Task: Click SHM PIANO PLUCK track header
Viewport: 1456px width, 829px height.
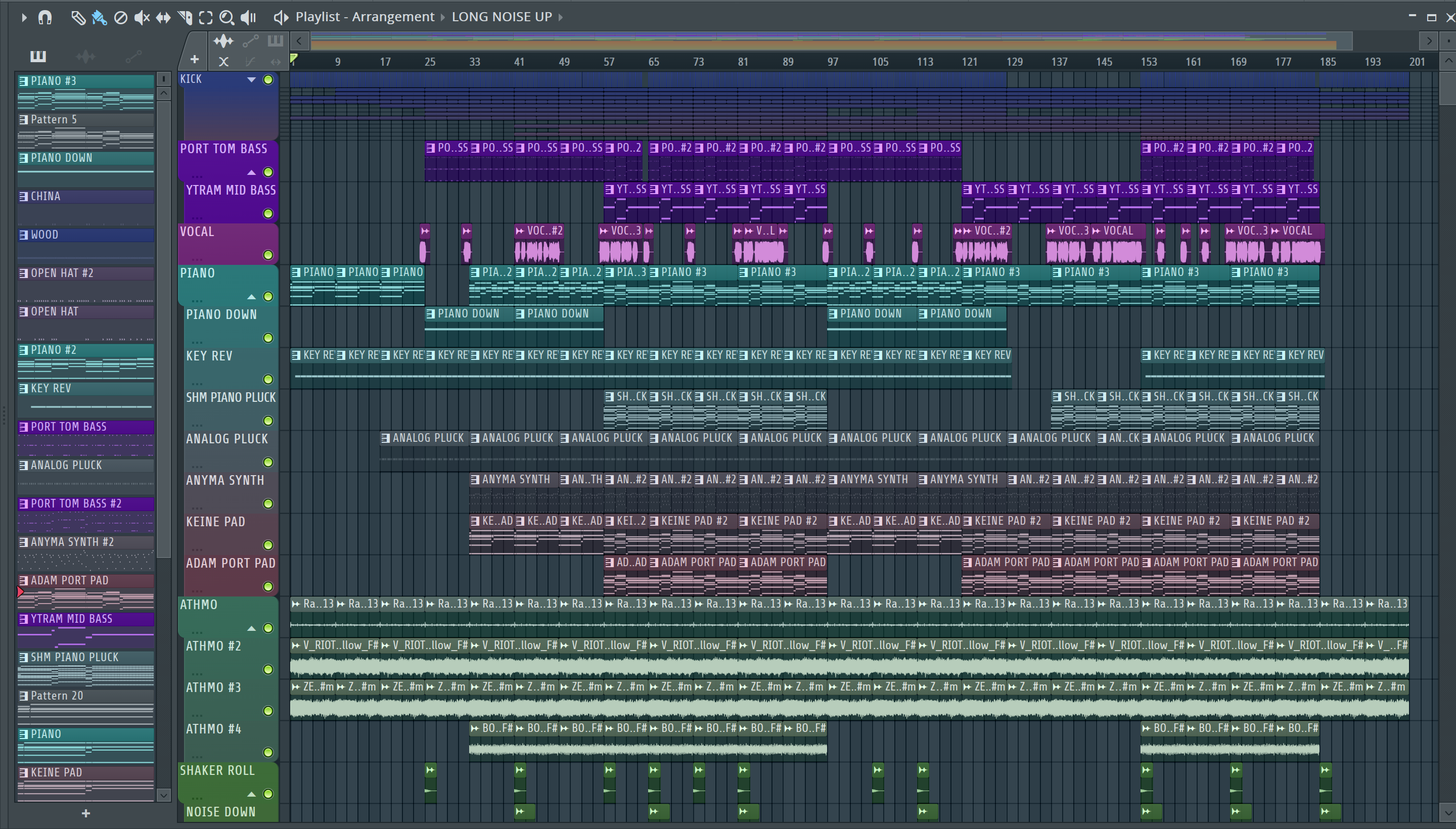Action: click(231, 397)
